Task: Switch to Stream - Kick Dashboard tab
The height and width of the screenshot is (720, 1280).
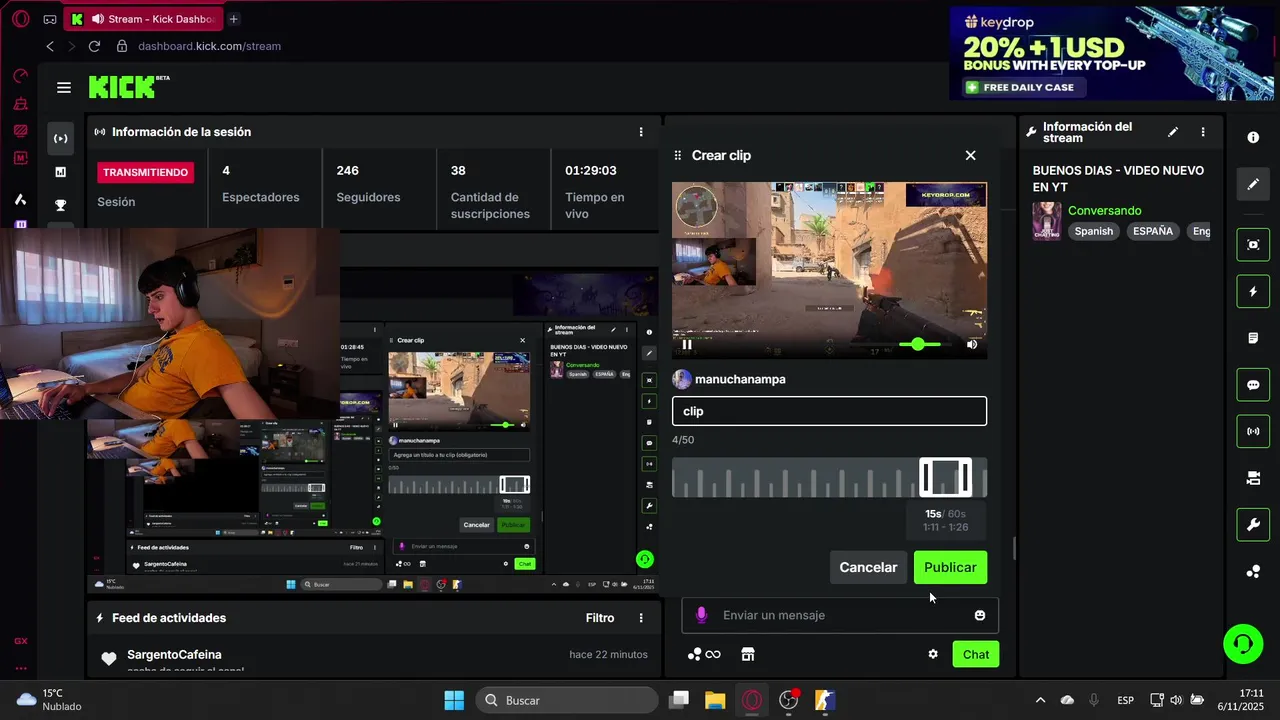Action: (x=142, y=19)
